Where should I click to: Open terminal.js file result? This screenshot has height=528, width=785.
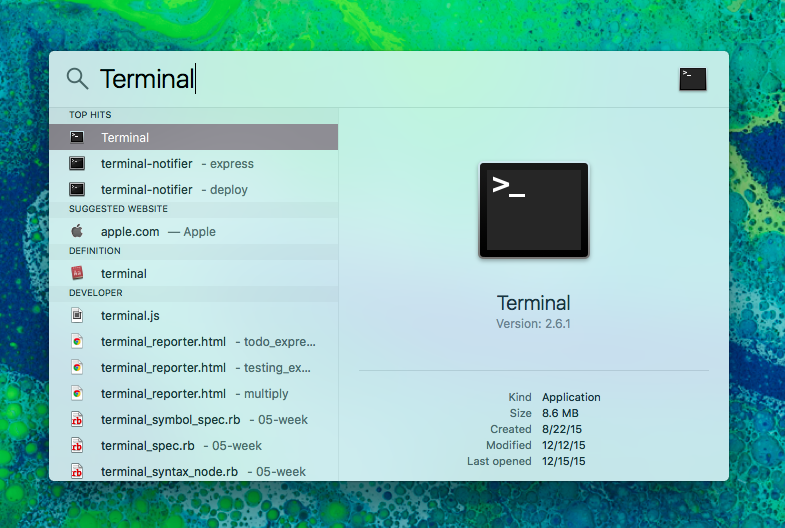(x=193, y=316)
